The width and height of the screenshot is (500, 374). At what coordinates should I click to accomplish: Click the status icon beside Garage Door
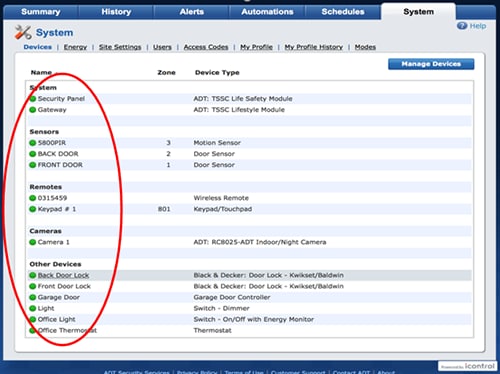(x=33, y=297)
